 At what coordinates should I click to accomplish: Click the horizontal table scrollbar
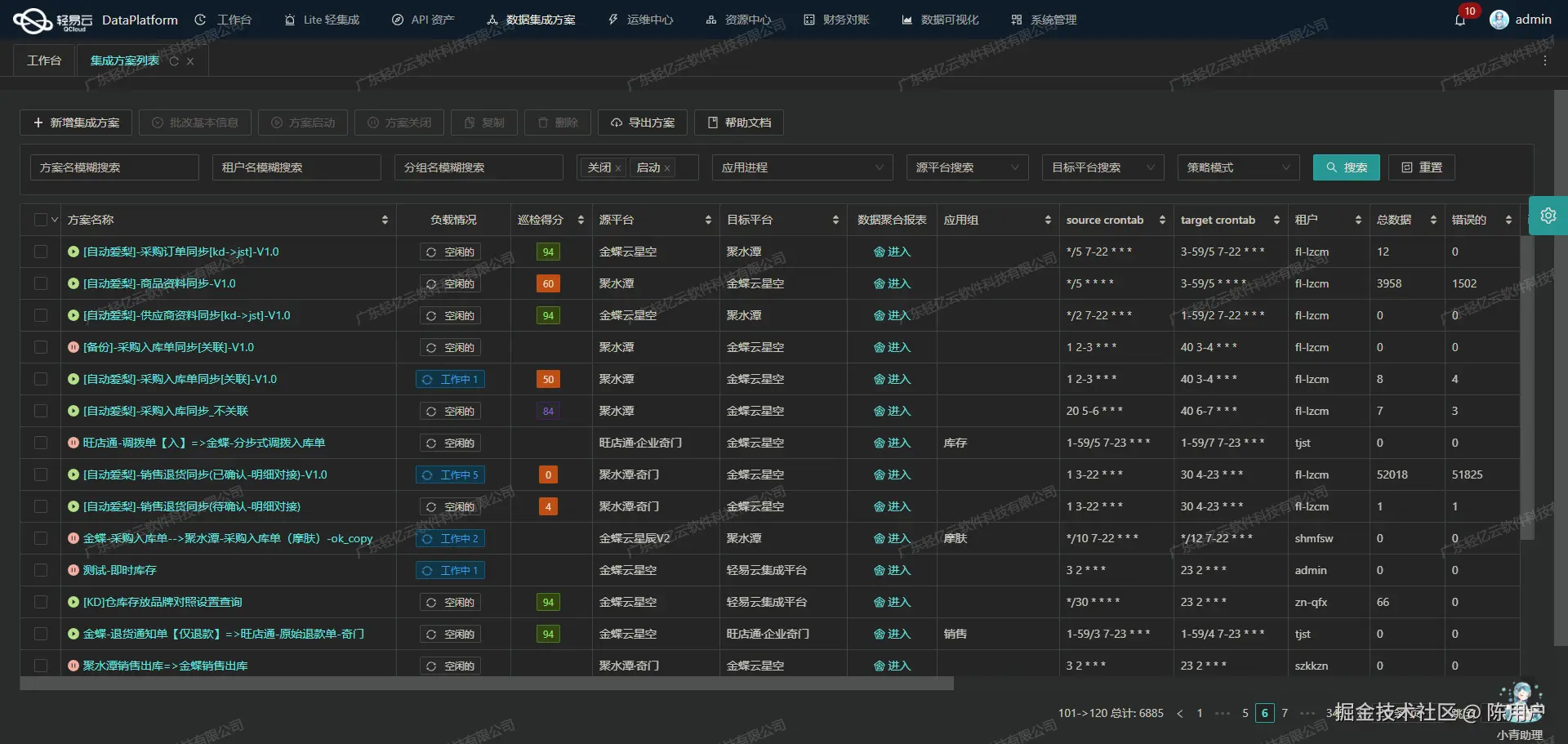coord(487,684)
